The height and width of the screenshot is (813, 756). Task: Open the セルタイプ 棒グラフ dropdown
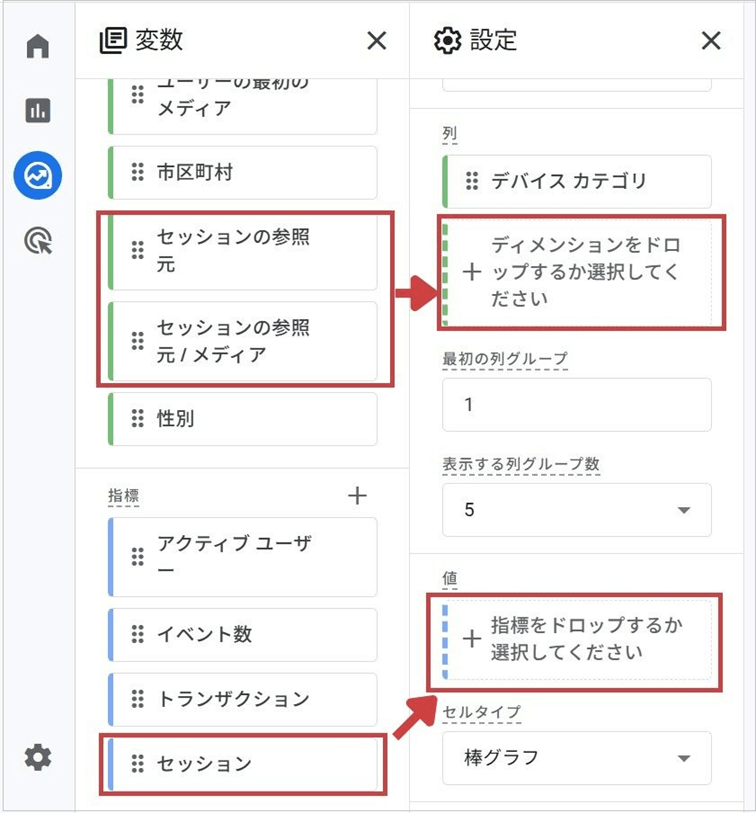pyautogui.click(x=577, y=758)
